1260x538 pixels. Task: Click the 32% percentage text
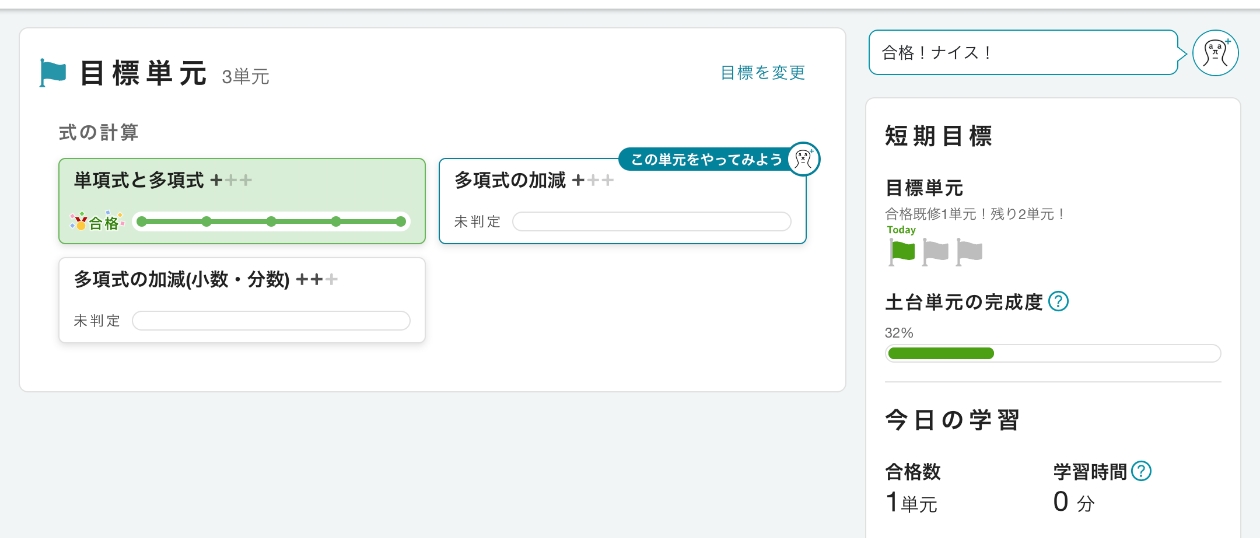click(x=899, y=333)
